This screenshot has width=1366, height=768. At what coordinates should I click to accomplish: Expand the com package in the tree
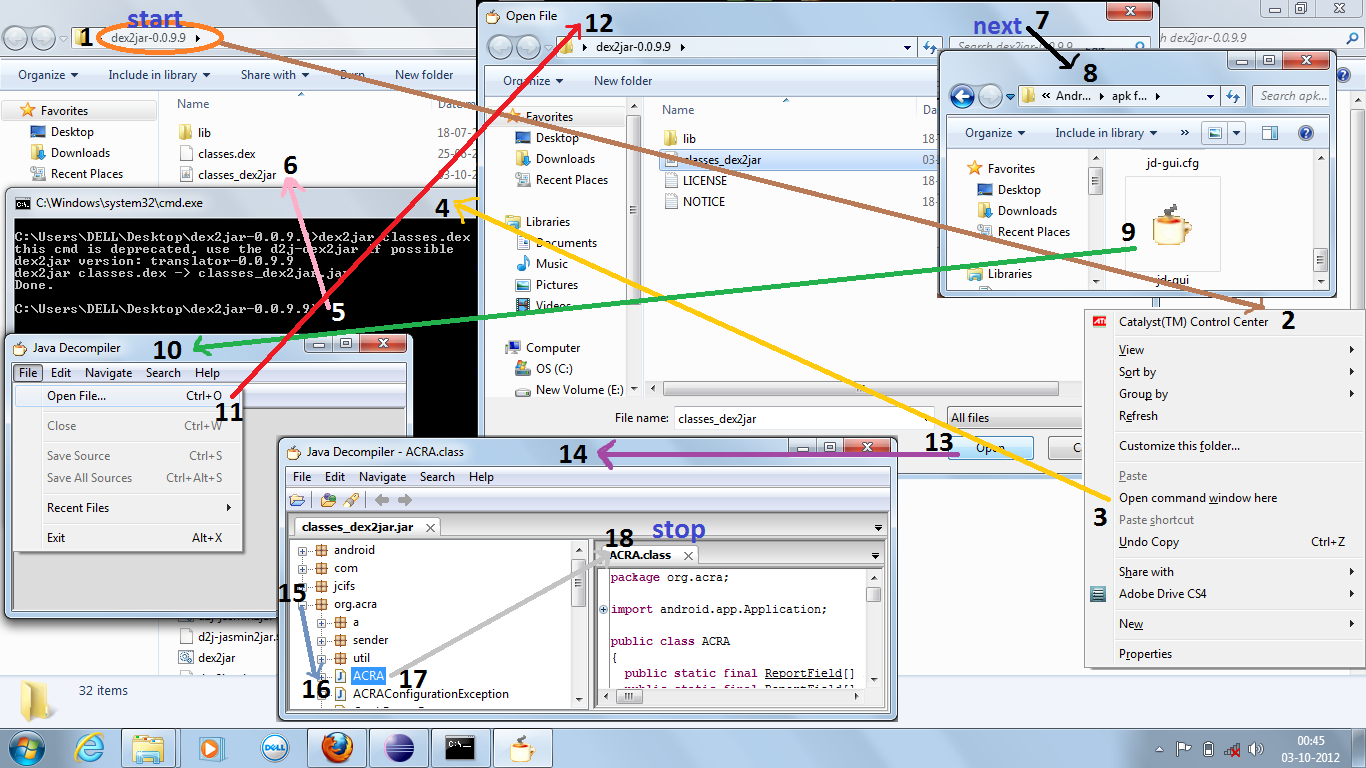pyautogui.click(x=303, y=568)
